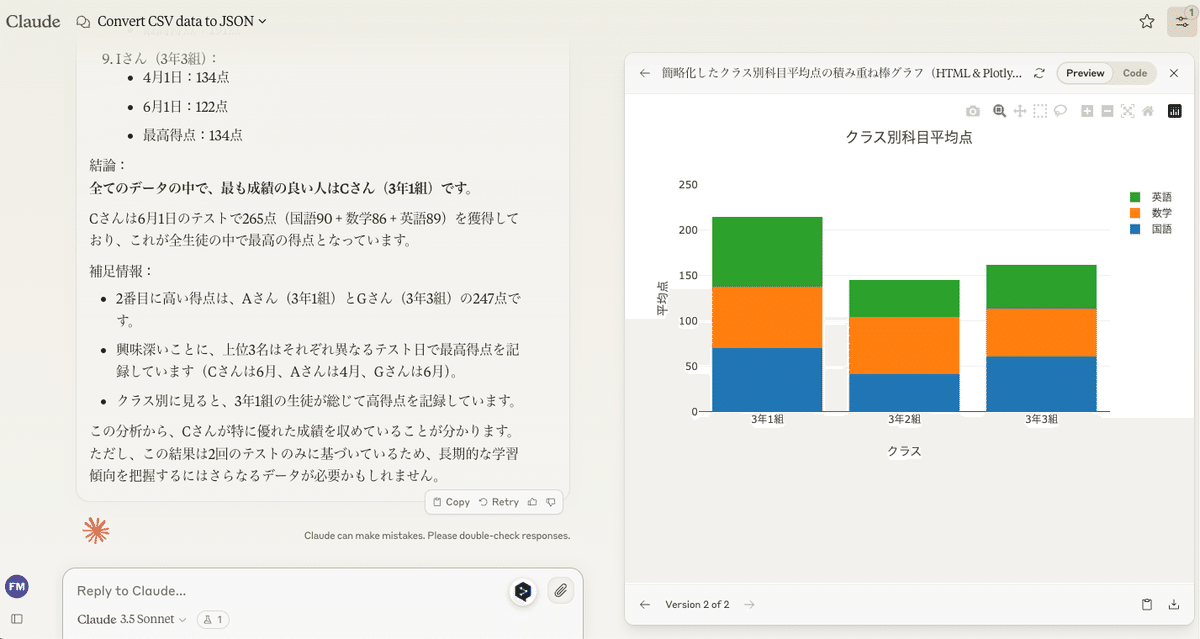Copy artifact contents with the clipboard icon
The image size is (1200, 639).
point(1147,604)
